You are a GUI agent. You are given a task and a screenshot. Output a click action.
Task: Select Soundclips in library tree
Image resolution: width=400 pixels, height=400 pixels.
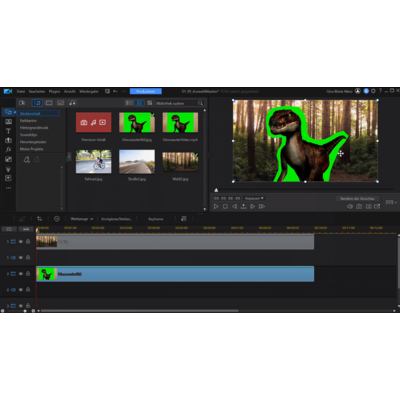coord(29,135)
